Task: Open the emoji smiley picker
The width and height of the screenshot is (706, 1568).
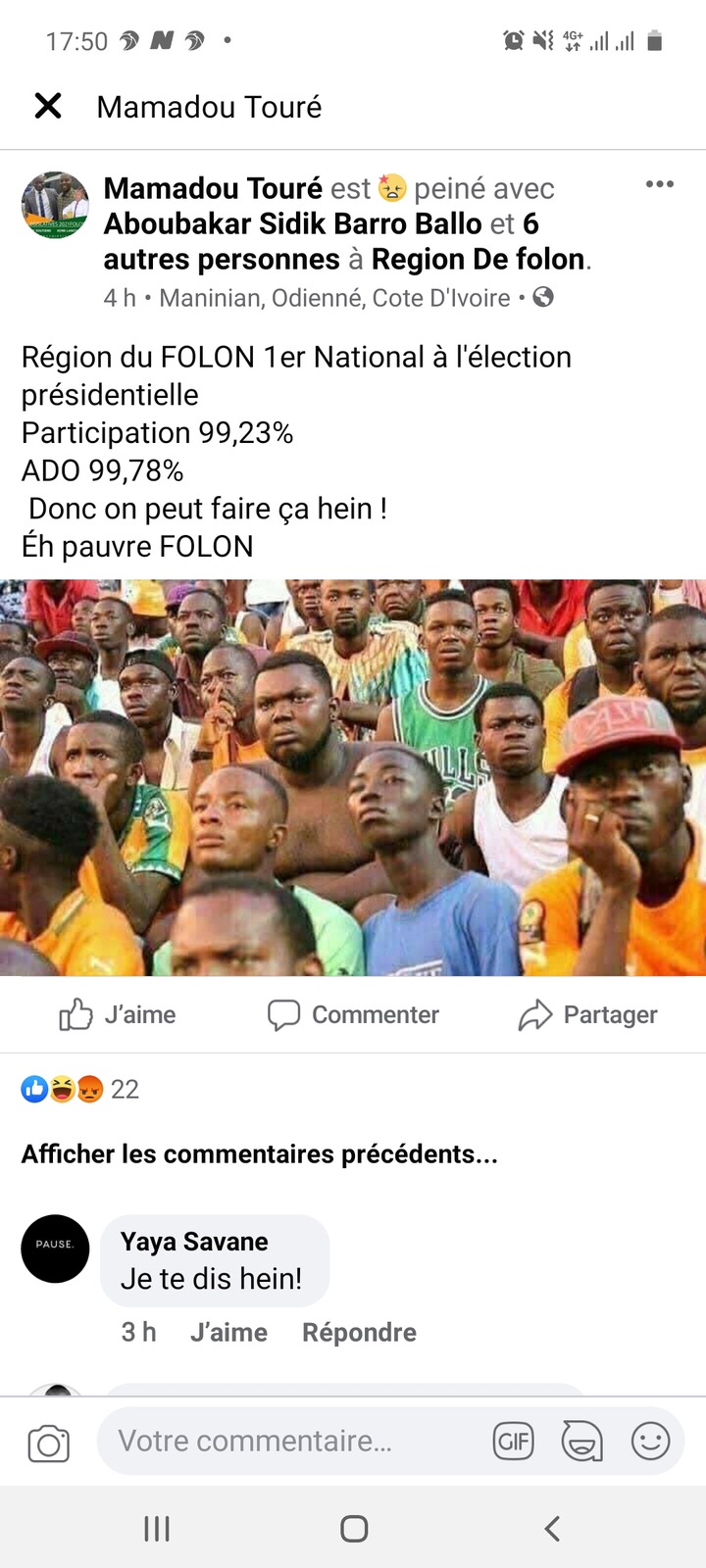Action: pos(650,1441)
